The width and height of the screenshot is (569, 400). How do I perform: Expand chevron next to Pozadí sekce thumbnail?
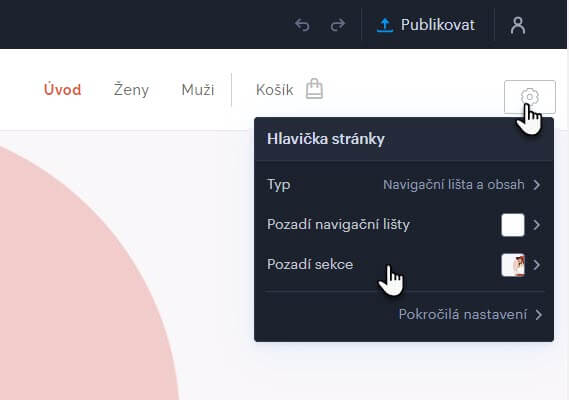click(537, 265)
